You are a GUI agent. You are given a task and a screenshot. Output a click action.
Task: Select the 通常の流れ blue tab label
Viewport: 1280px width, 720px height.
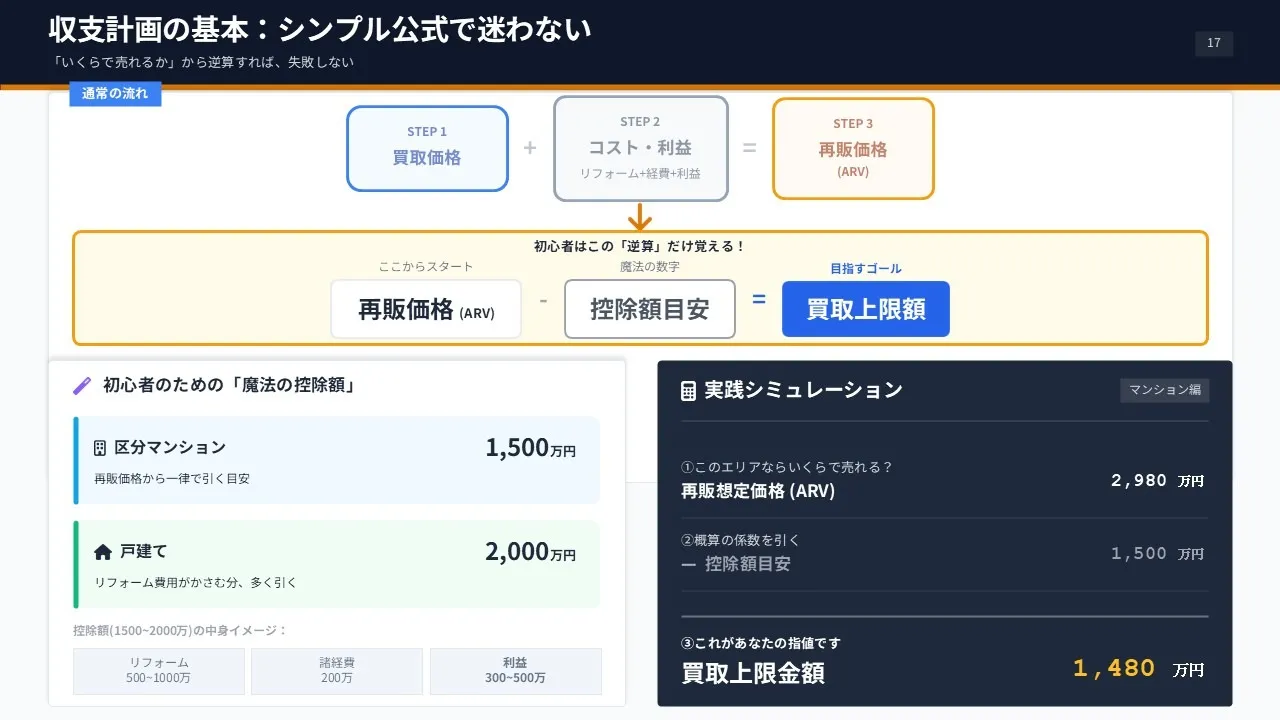coord(115,94)
